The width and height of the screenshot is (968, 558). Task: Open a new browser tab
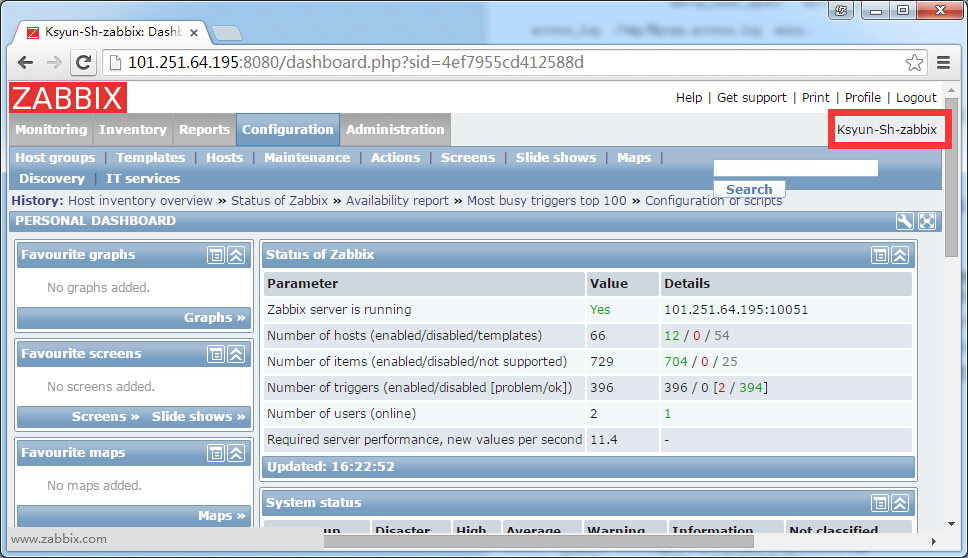click(227, 32)
